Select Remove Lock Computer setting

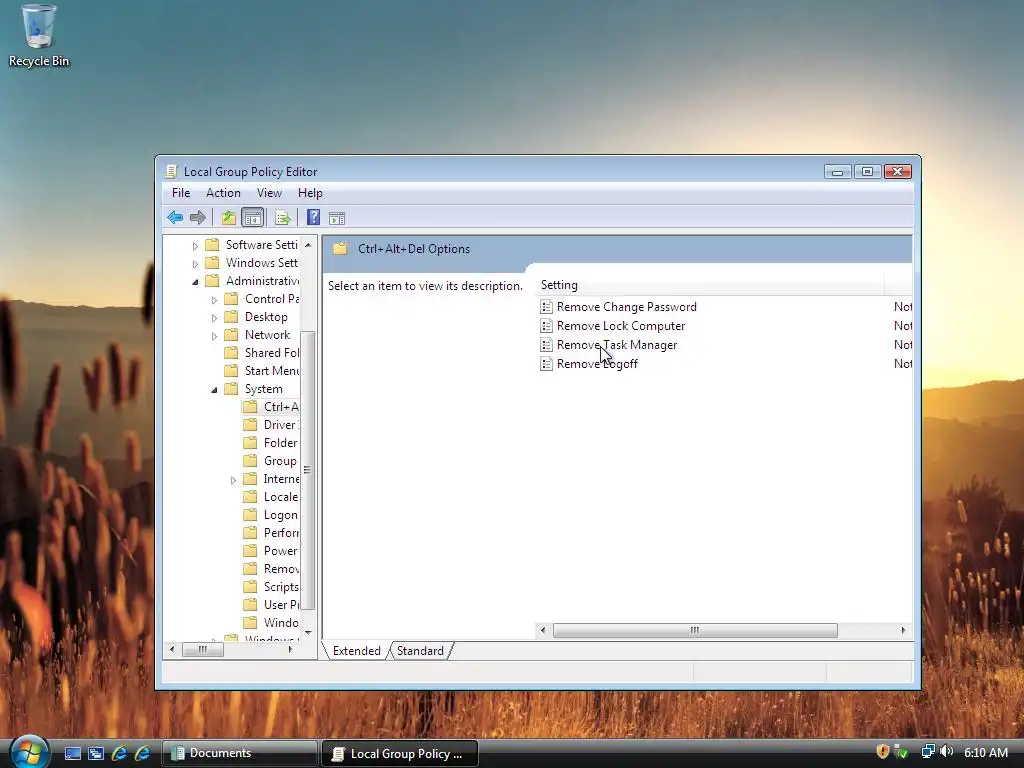click(620, 326)
